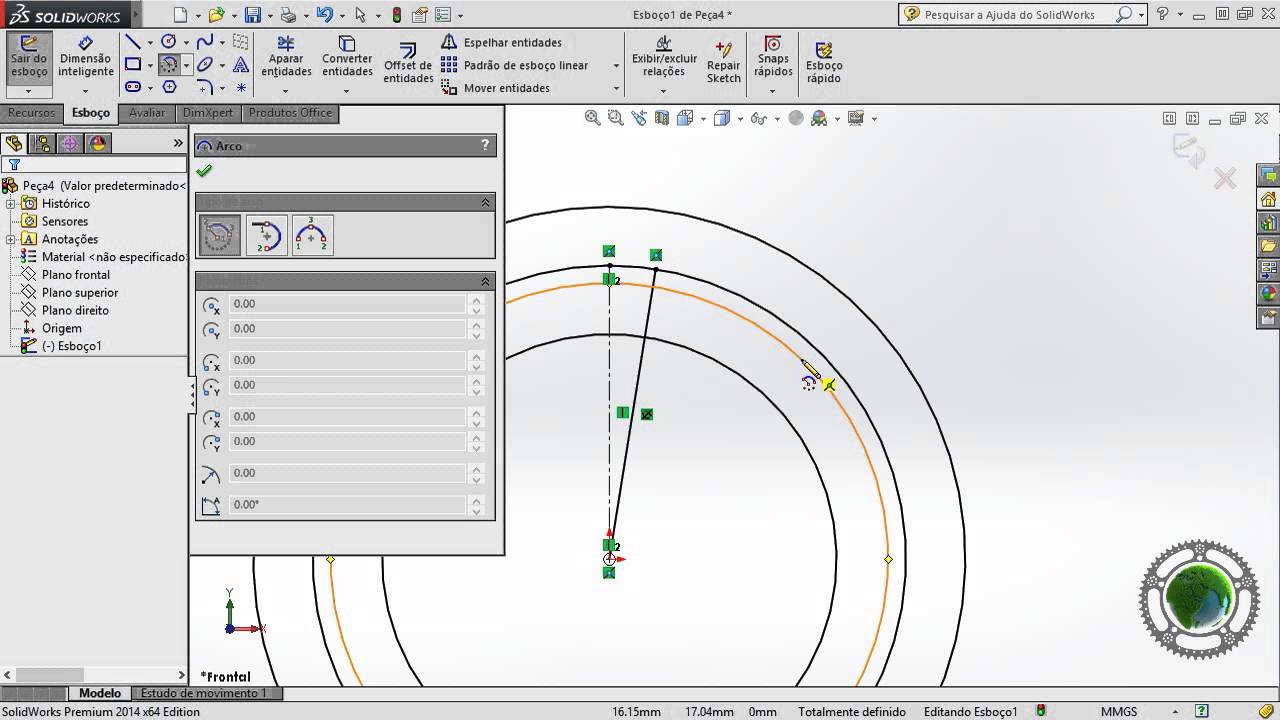Click Padrão de esboço linear
The height and width of the screenshot is (720, 1280).
[x=515, y=65]
